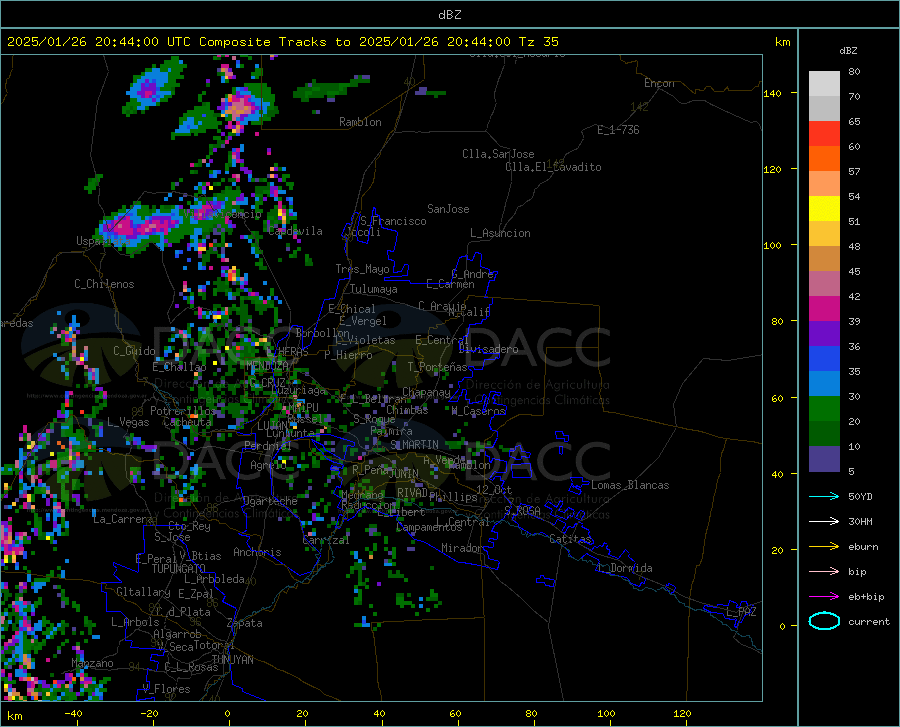Viewport: 900px width, 727px height.
Task: Click the Lomas_Blancas label on map
Action: pos(630,485)
